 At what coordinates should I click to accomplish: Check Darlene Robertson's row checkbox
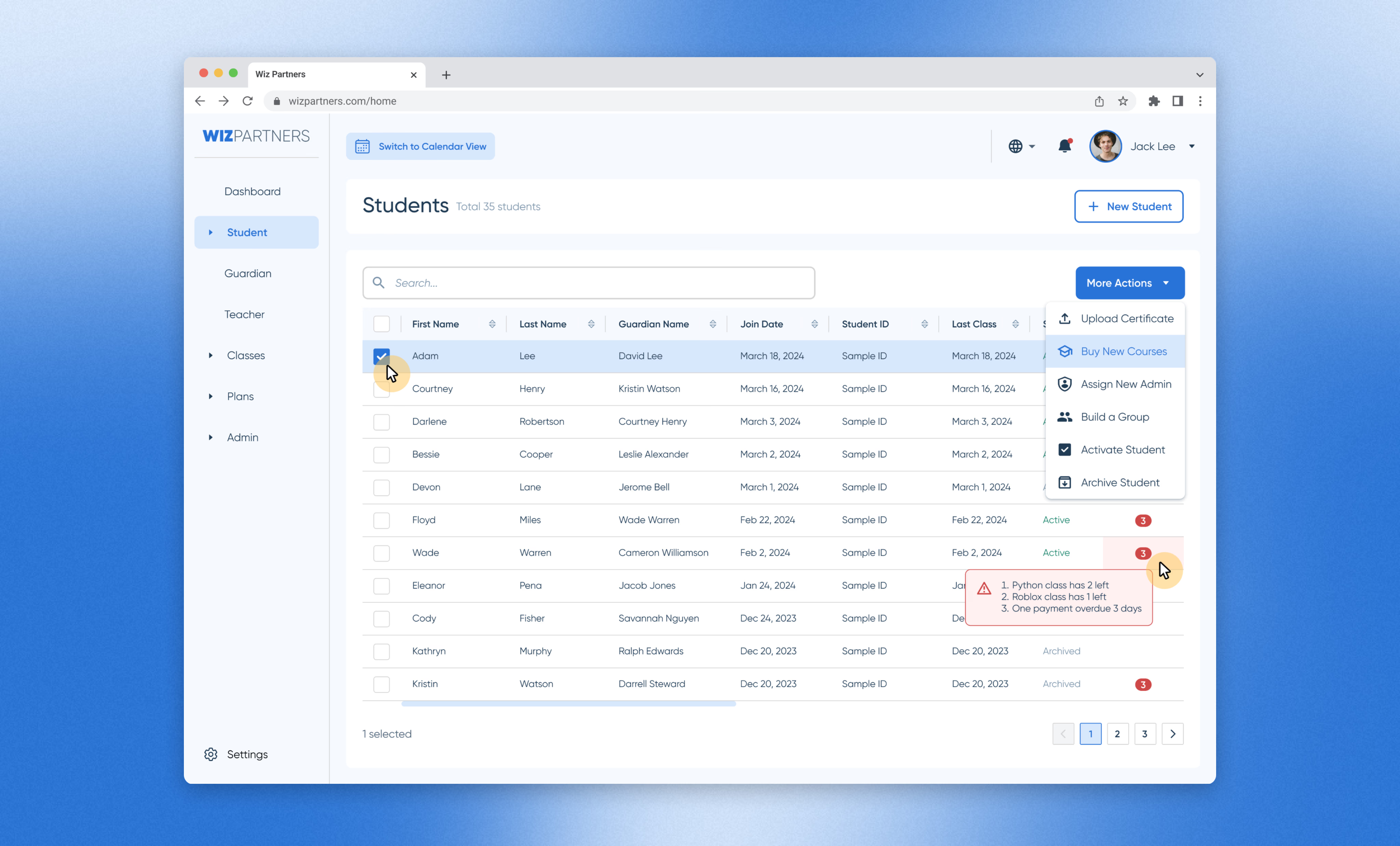381,421
